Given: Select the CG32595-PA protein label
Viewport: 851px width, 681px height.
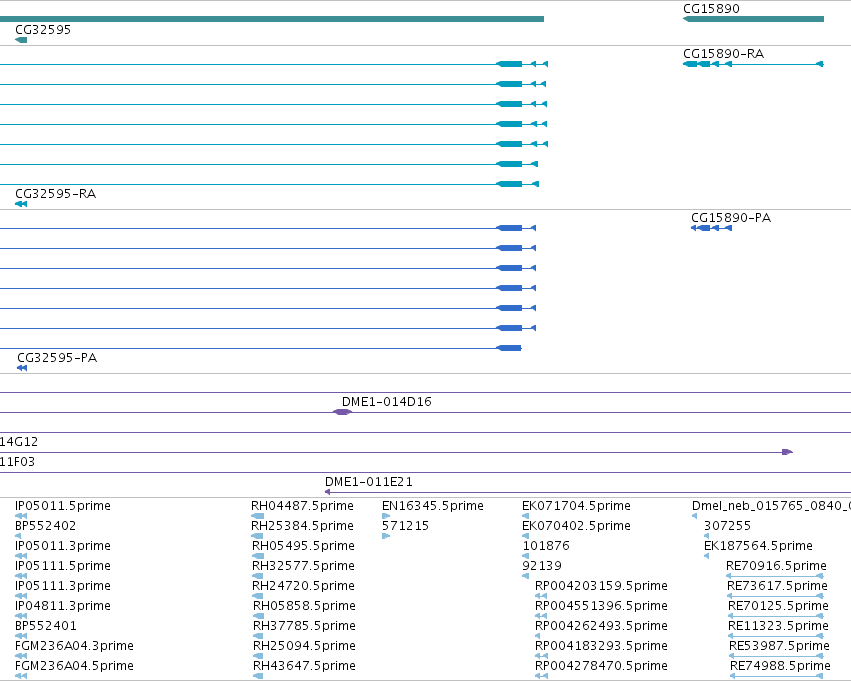Looking at the screenshot, I should [x=57, y=358].
